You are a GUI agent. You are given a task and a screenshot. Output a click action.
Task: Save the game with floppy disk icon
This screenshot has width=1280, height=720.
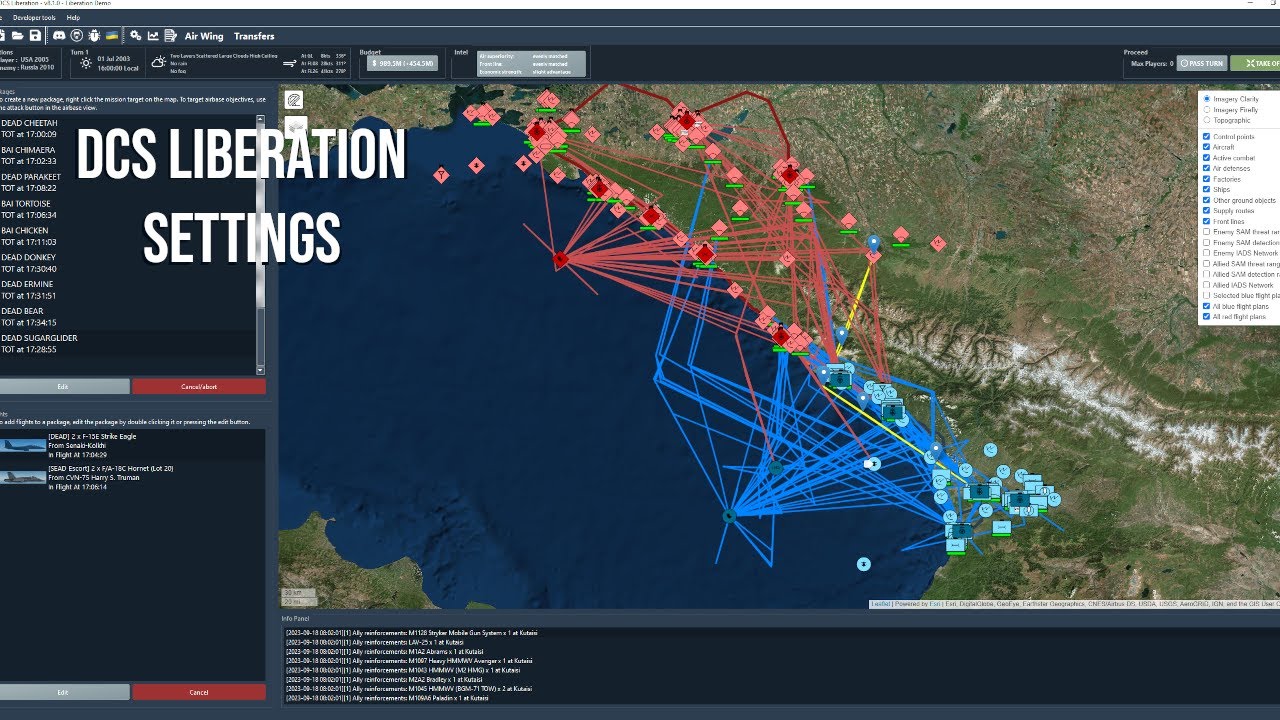[35, 35]
